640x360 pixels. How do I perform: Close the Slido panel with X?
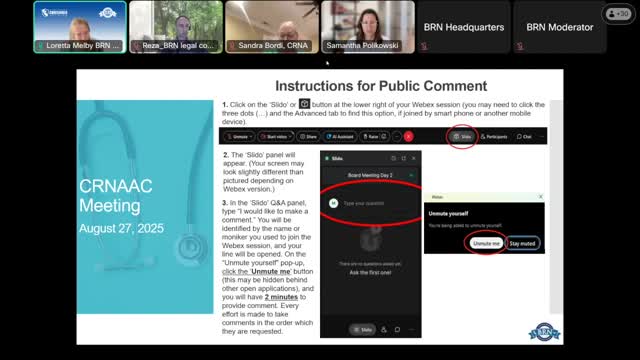(x=414, y=158)
